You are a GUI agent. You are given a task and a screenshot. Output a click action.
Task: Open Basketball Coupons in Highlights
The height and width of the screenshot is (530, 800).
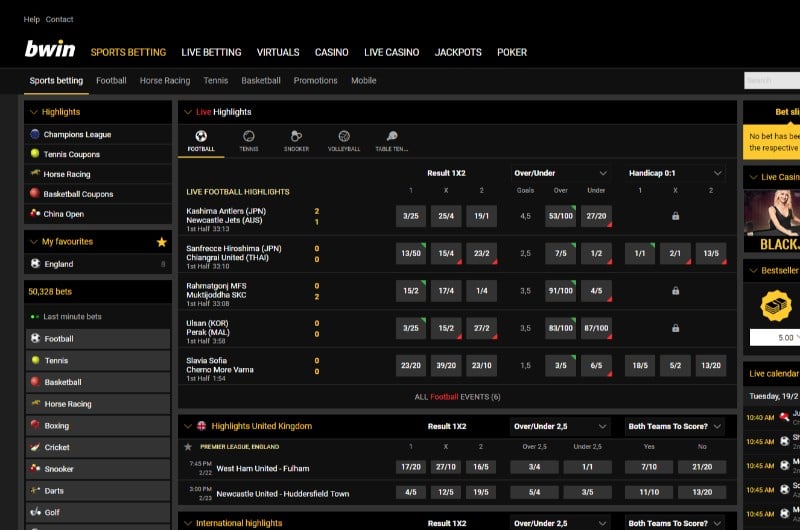(x=97, y=194)
